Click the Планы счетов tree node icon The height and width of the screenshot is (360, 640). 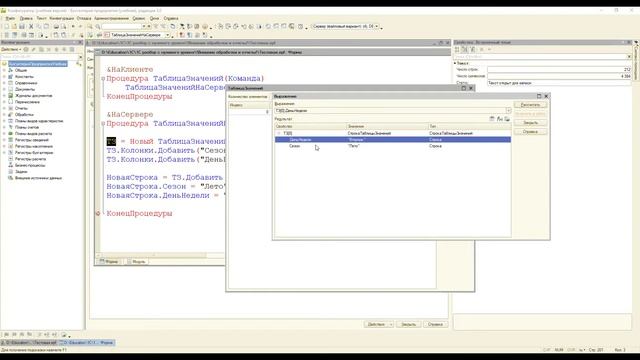[x=11, y=127]
